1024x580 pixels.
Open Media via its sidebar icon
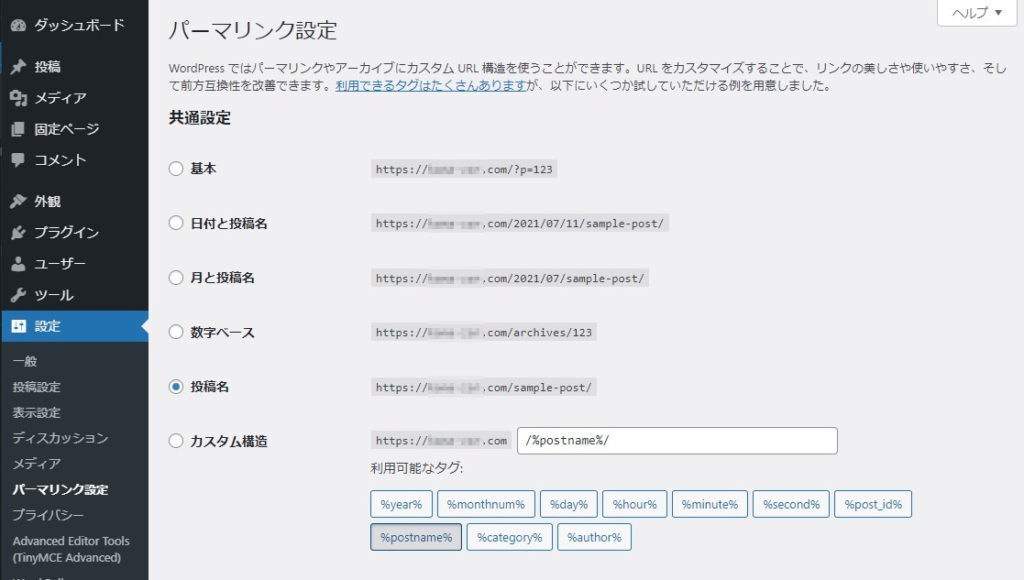18,98
